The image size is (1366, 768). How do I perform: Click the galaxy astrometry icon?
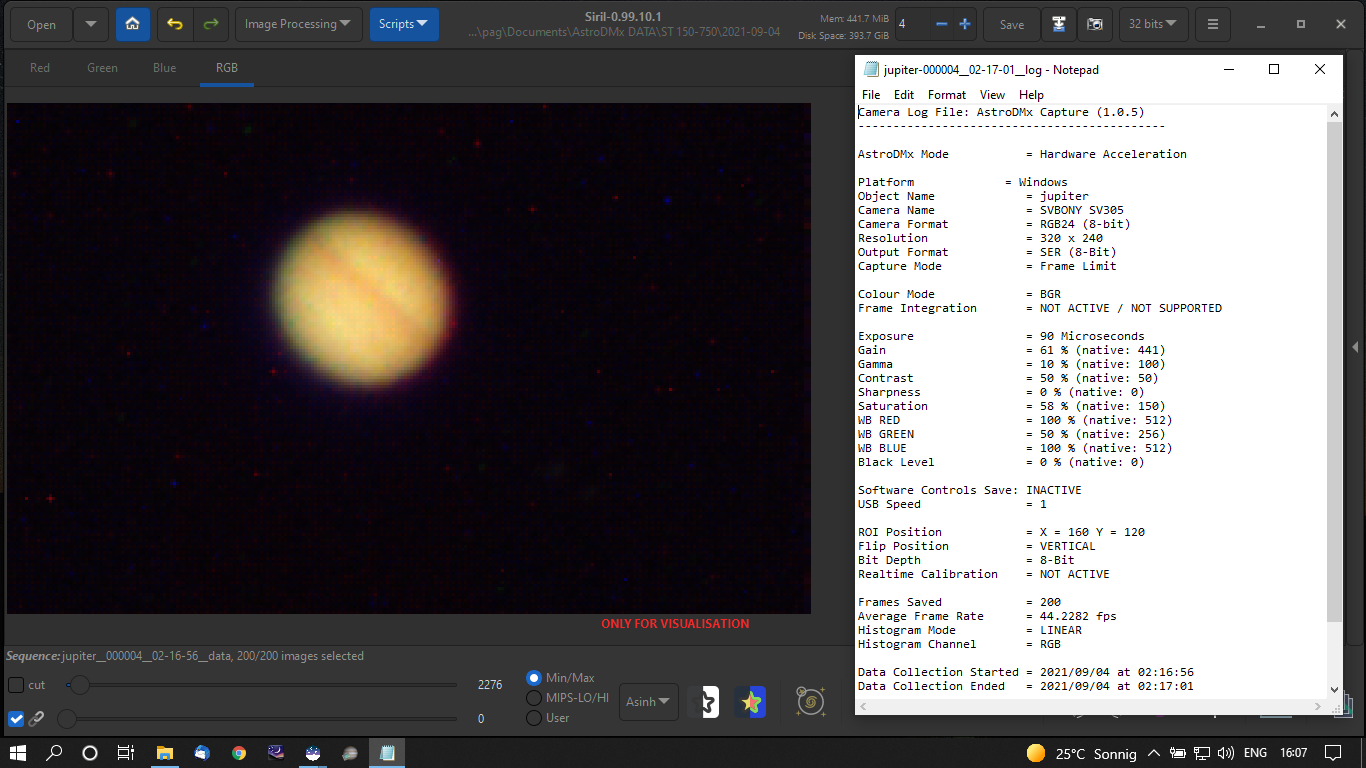810,701
